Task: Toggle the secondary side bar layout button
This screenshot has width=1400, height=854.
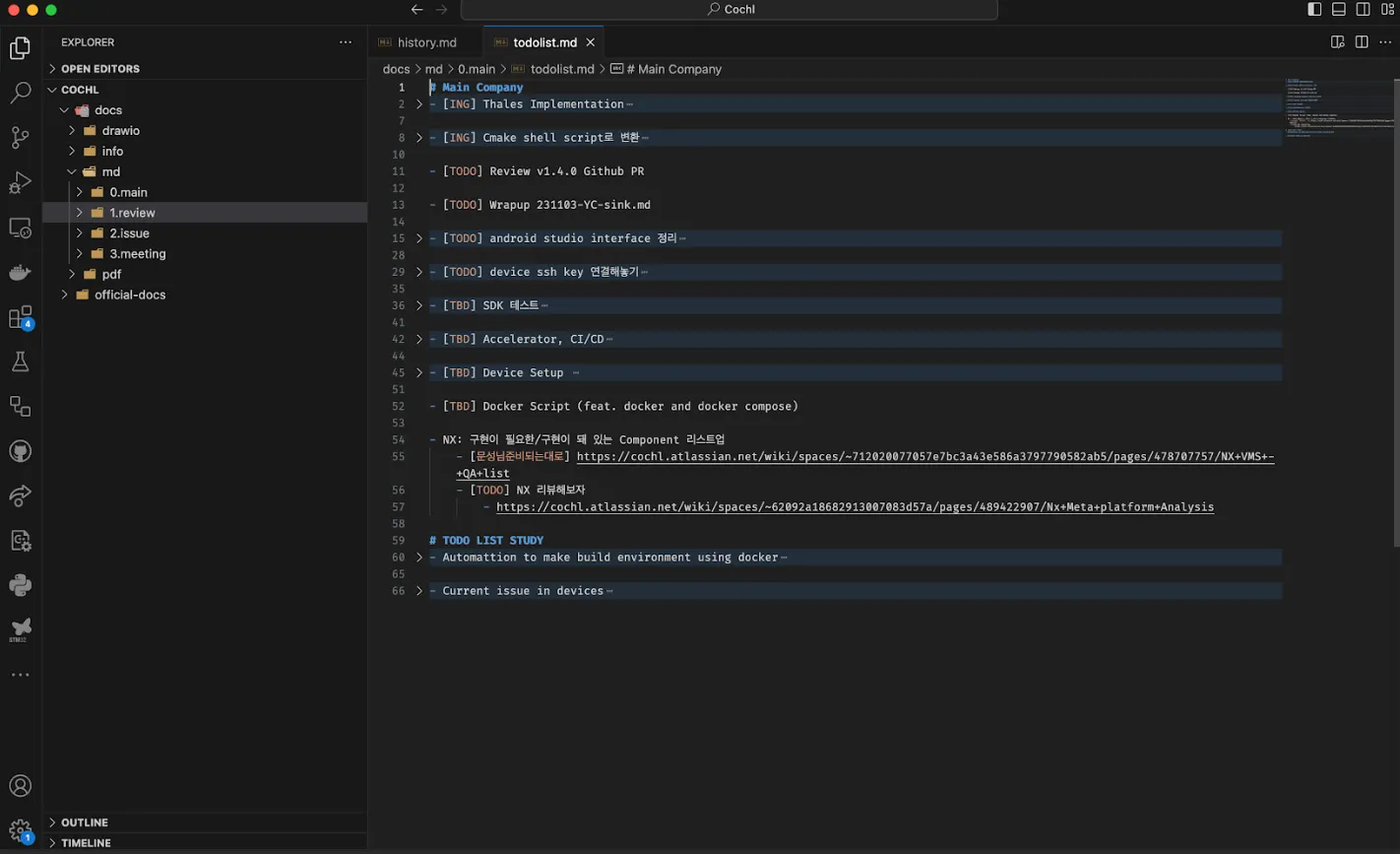Action: [x=1364, y=10]
